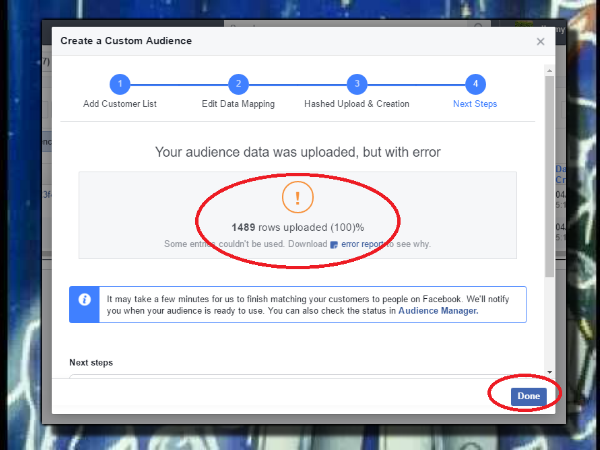Open the Audience Manager link
Image resolution: width=600 pixels, height=450 pixels.
[438, 311]
